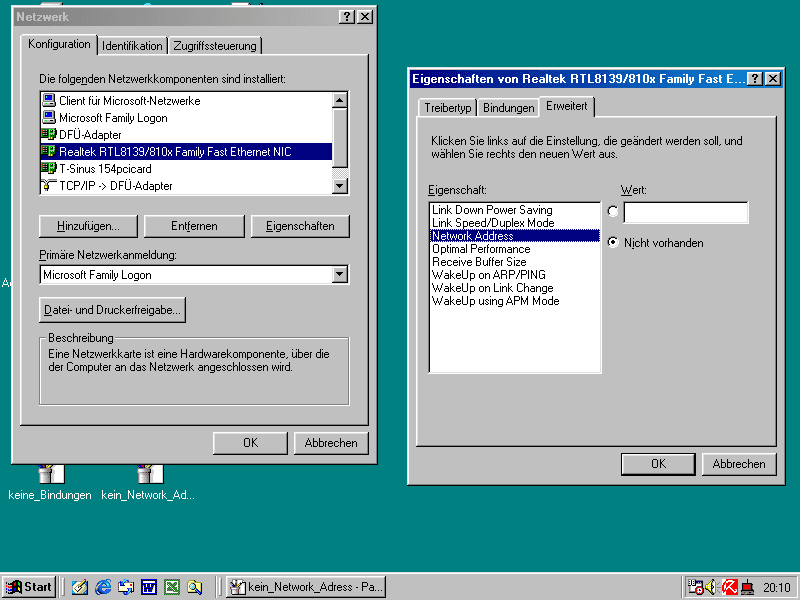Screen dimensions: 800x600
Task: Select Realtek RTL8139/810x NIC entry
Action: tap(186, 152)
